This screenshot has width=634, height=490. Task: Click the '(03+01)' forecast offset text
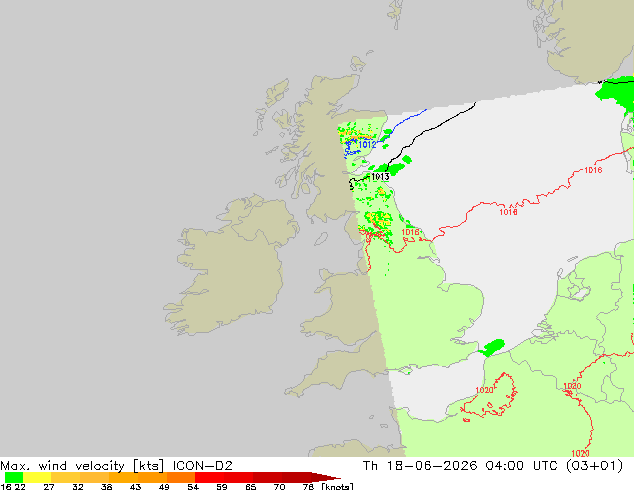tap(594, 466)
